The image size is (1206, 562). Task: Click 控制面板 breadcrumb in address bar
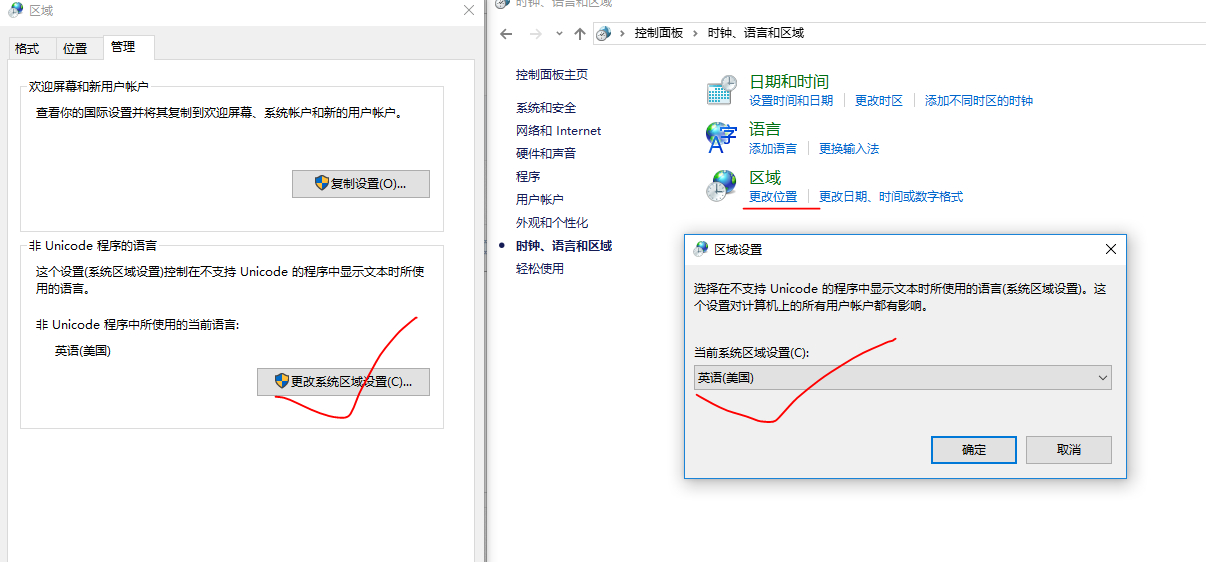click(659, 33)
